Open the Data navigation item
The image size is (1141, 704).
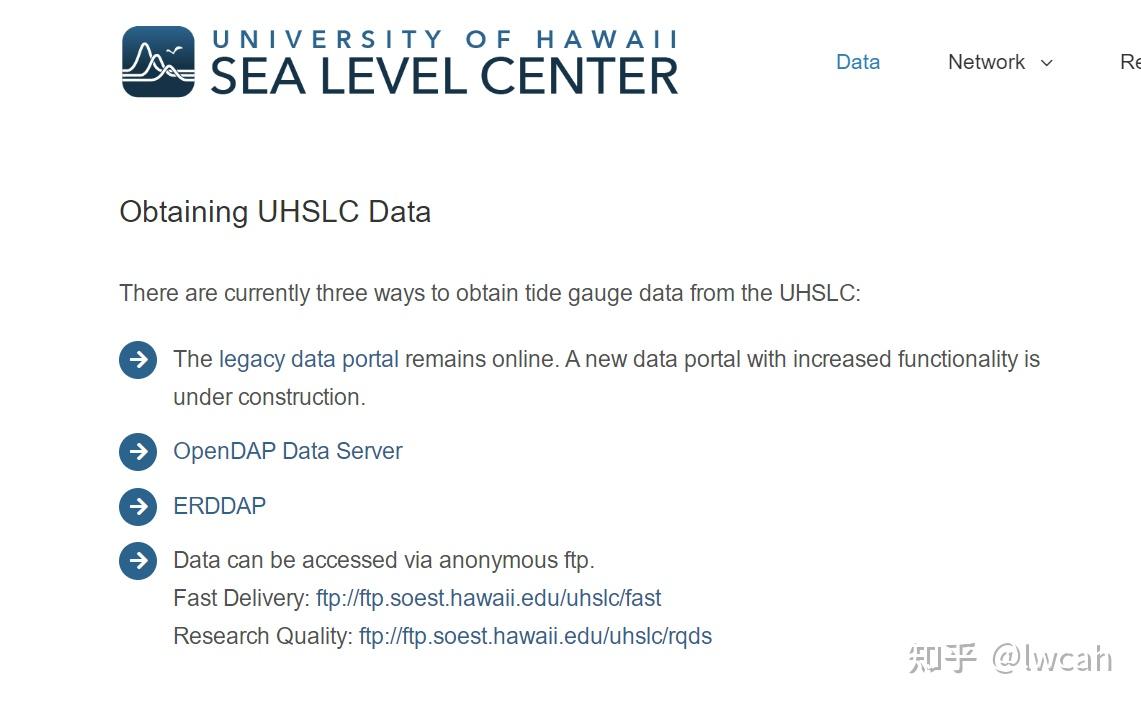click(858, 62)
